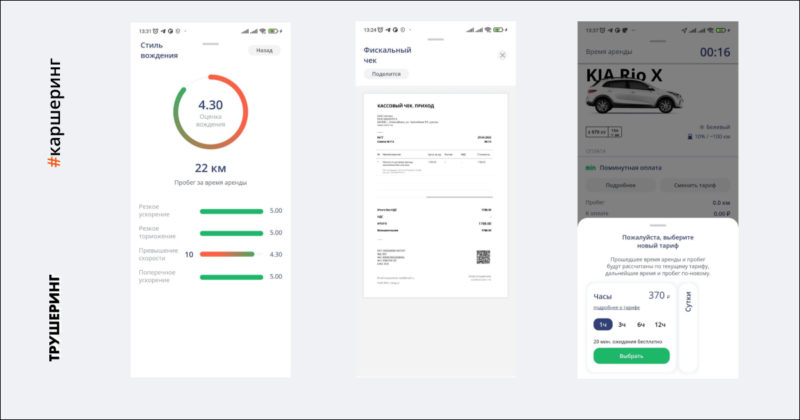
Task: Tap the Назад button on driving style screen
Action: [264, 50]
